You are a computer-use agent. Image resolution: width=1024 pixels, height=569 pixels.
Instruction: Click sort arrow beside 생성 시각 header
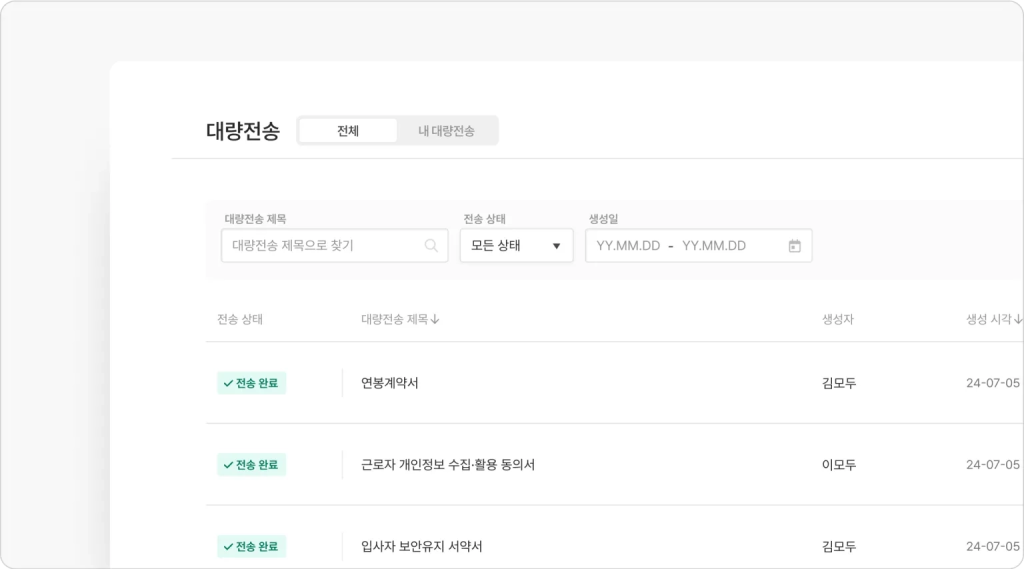1018,320
